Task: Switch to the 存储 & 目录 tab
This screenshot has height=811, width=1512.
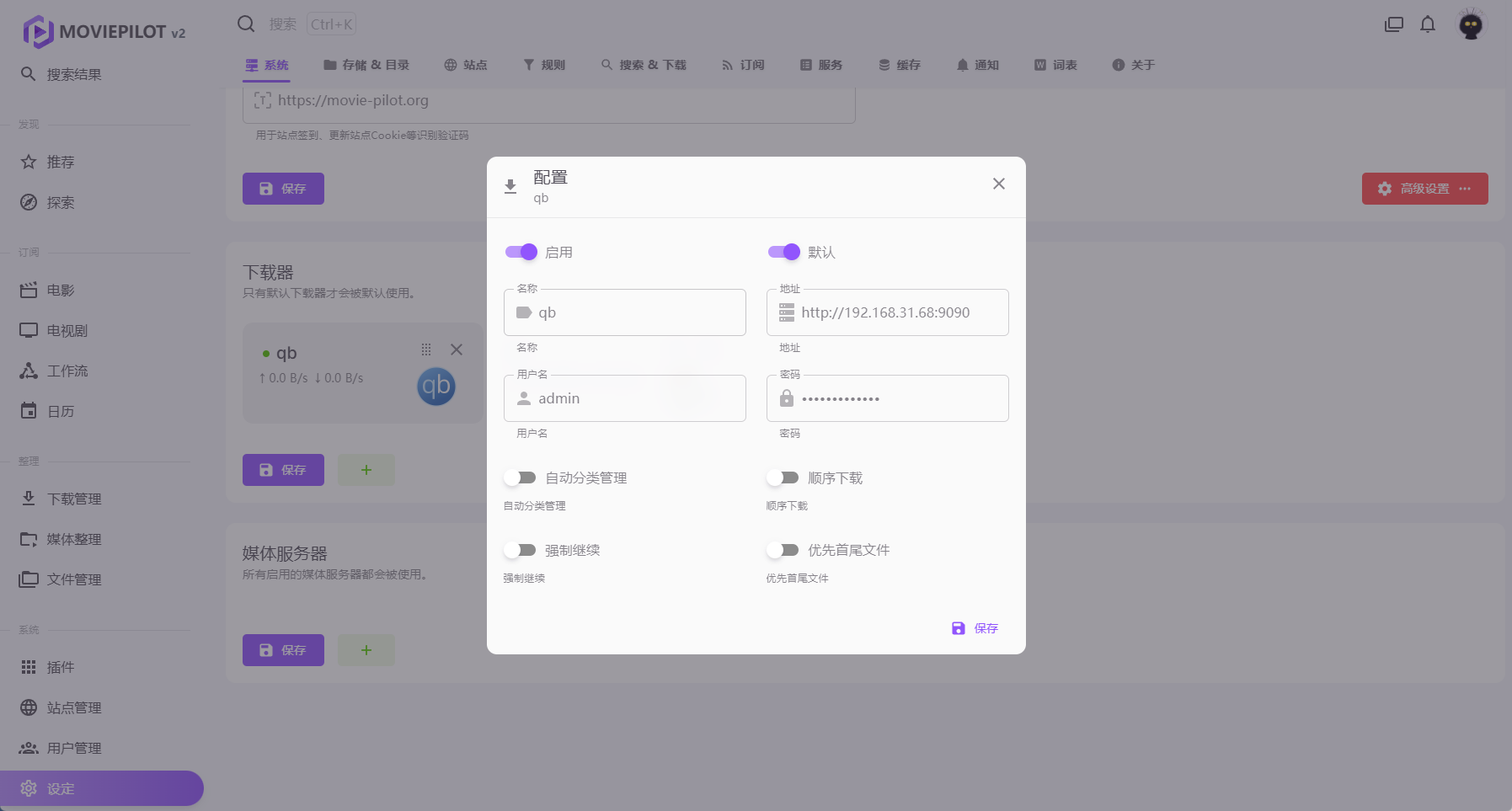Action: (366, 65)
